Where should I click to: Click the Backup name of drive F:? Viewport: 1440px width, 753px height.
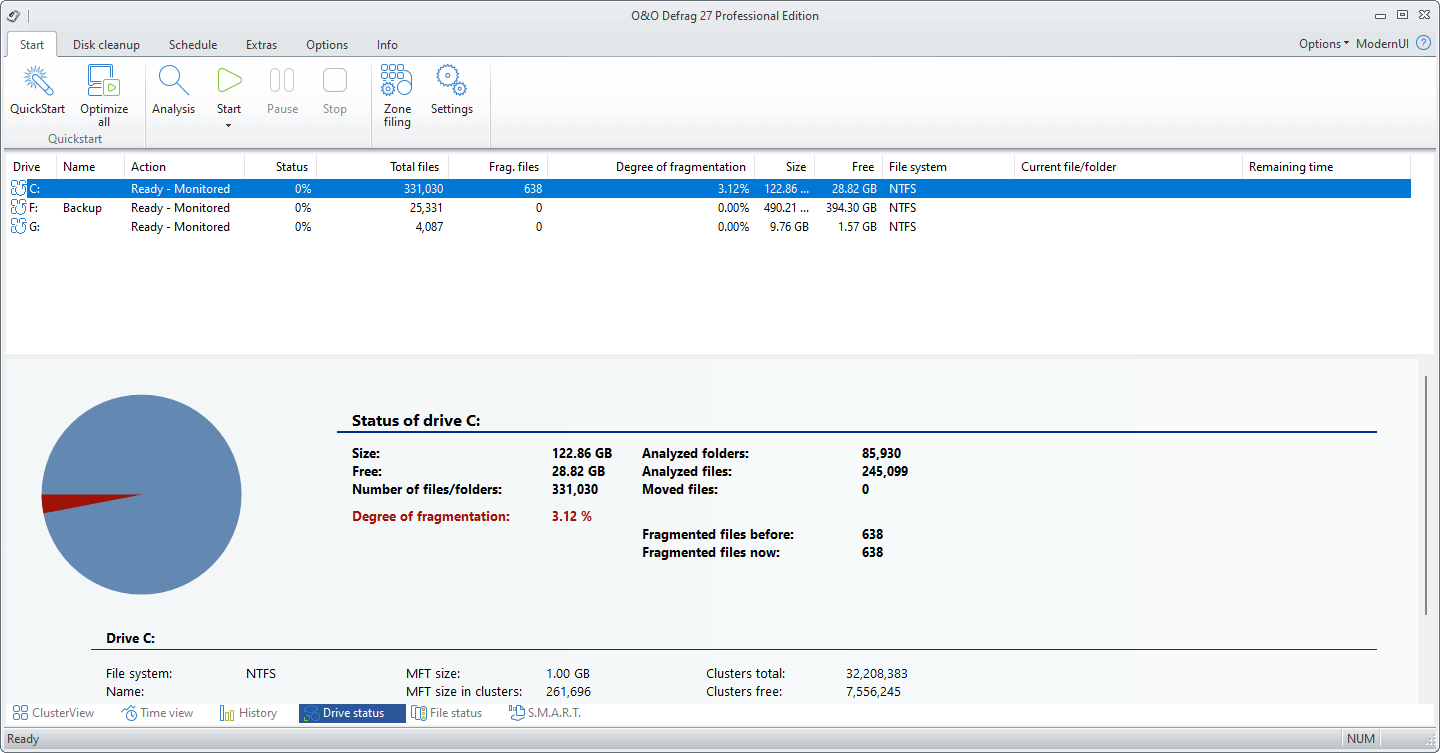tap(82, 207)
